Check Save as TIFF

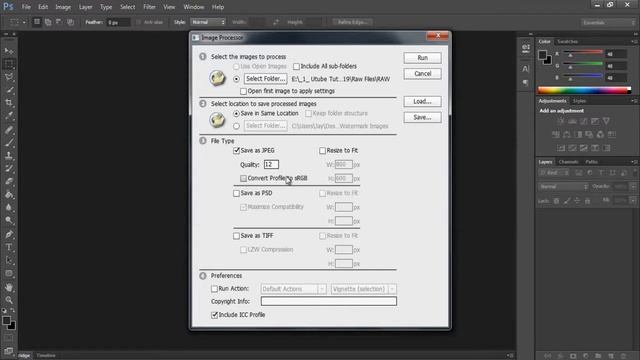tap(236, 236)
